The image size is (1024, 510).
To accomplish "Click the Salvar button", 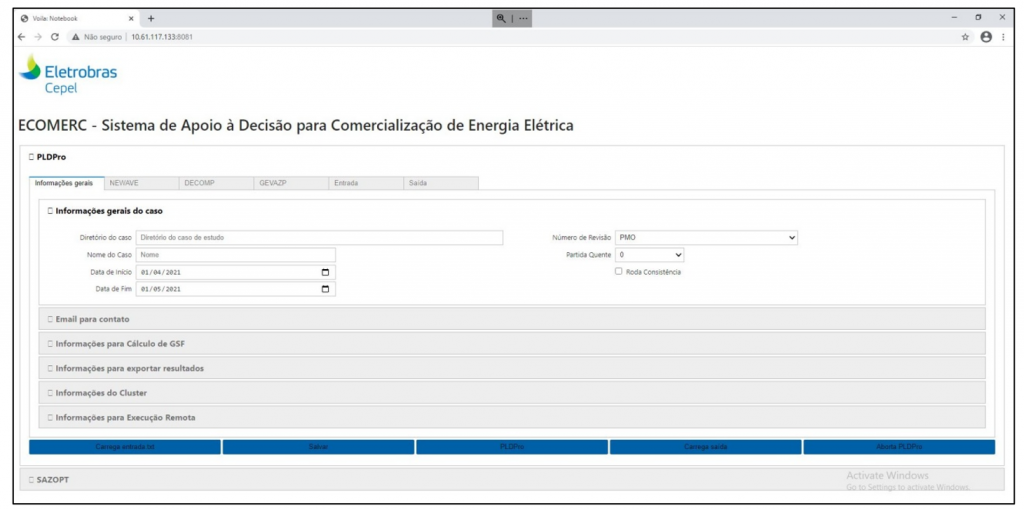I will [318, 447].
